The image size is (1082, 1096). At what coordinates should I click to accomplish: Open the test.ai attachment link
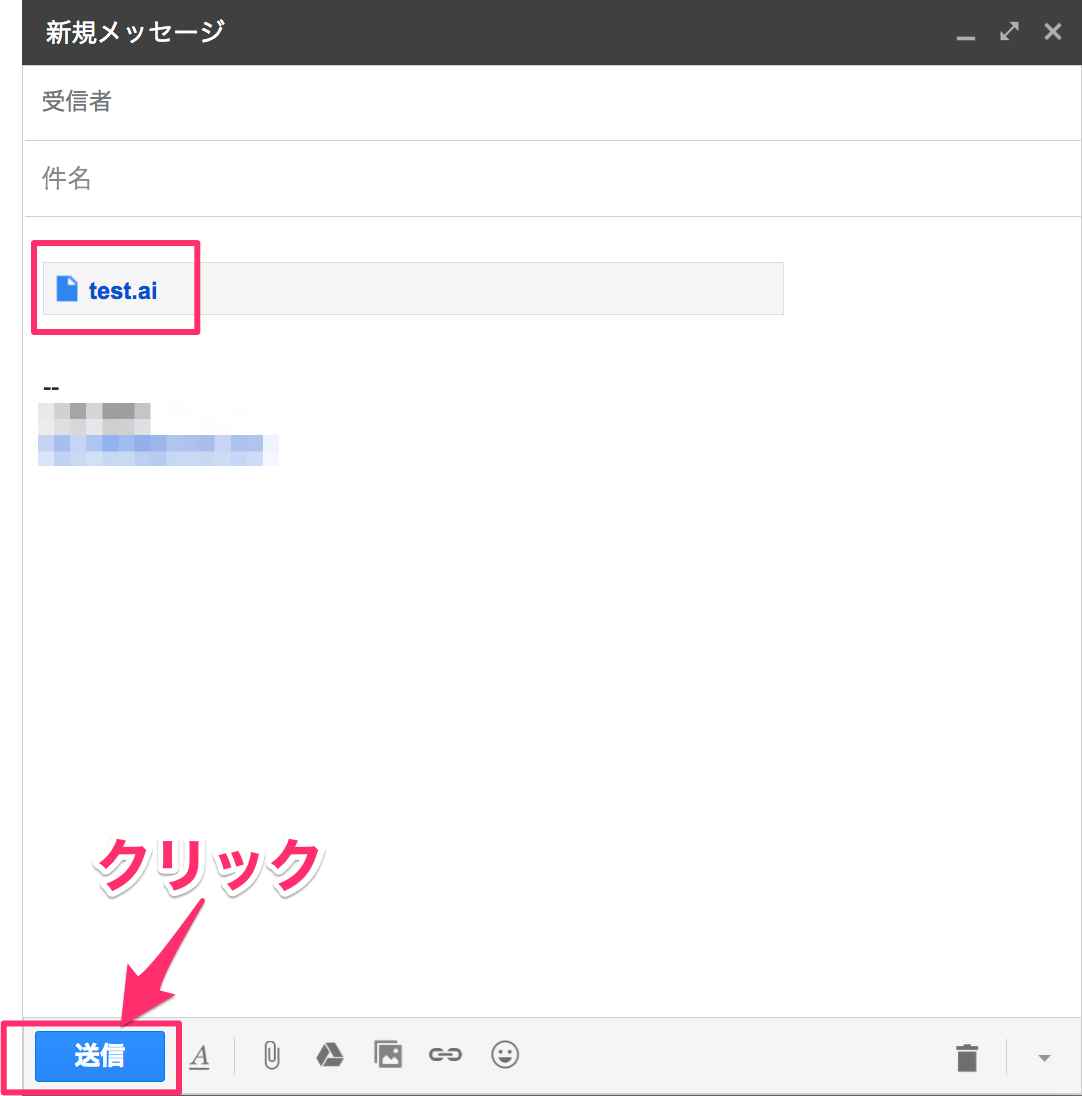pyautogui.click(x=123, y=290)
